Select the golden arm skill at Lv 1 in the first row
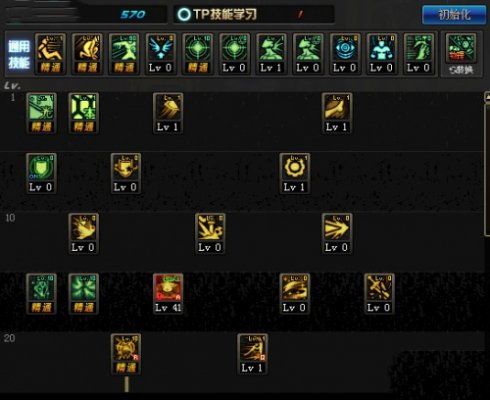490x400 pixels. point(337,113)
